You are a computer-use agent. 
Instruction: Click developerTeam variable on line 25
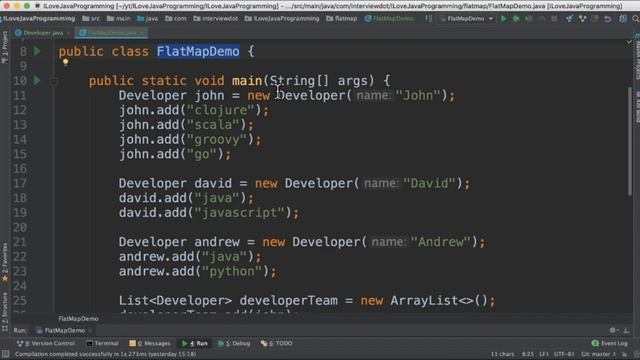pyautogui.click(x=289, y=301)
